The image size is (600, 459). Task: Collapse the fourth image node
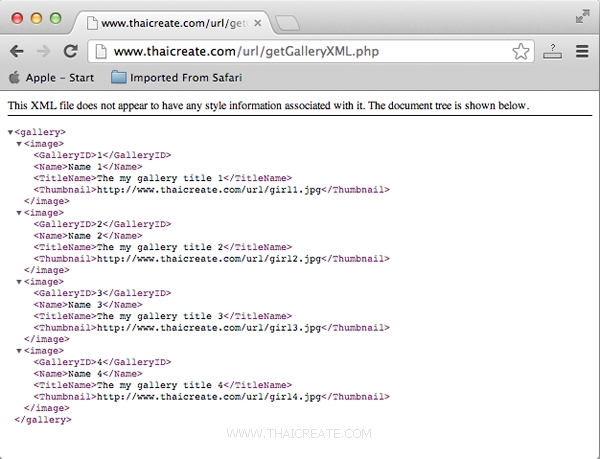pyautogui.click(x=19, y=351)
